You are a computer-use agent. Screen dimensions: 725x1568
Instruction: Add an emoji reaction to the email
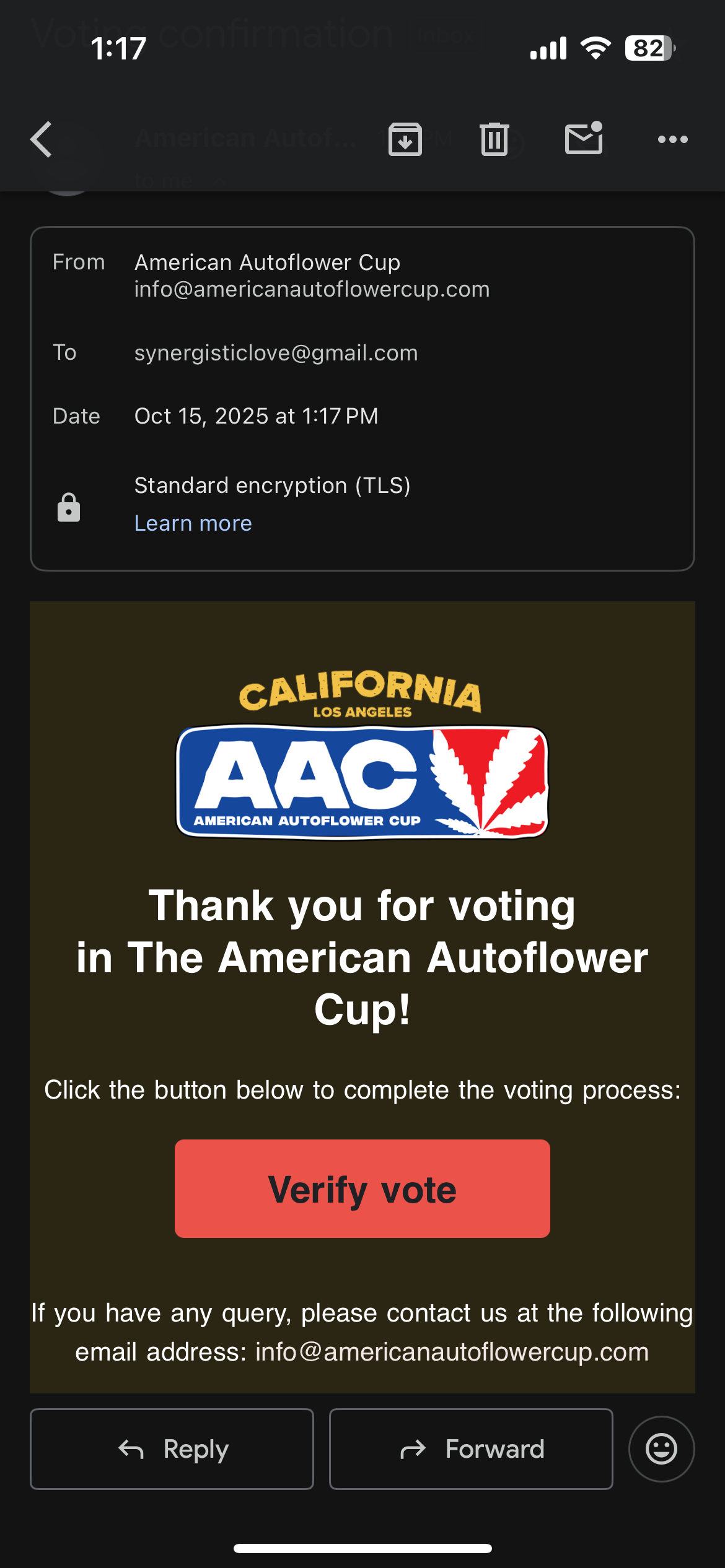661,1448
